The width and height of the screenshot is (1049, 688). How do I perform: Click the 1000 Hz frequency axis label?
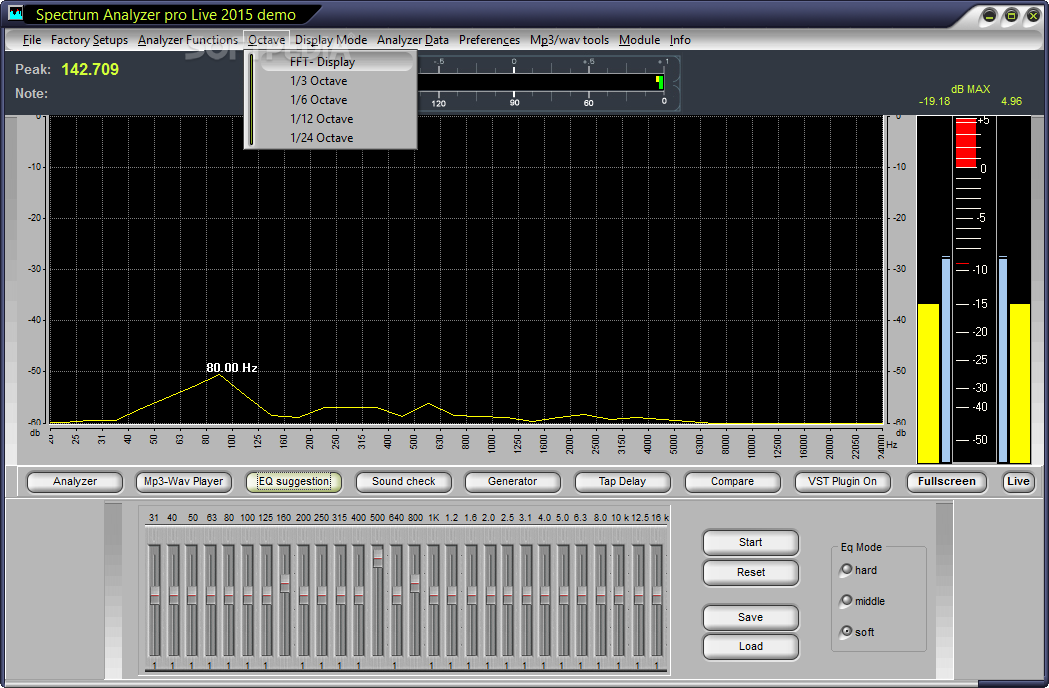click(x=491, y=444)
